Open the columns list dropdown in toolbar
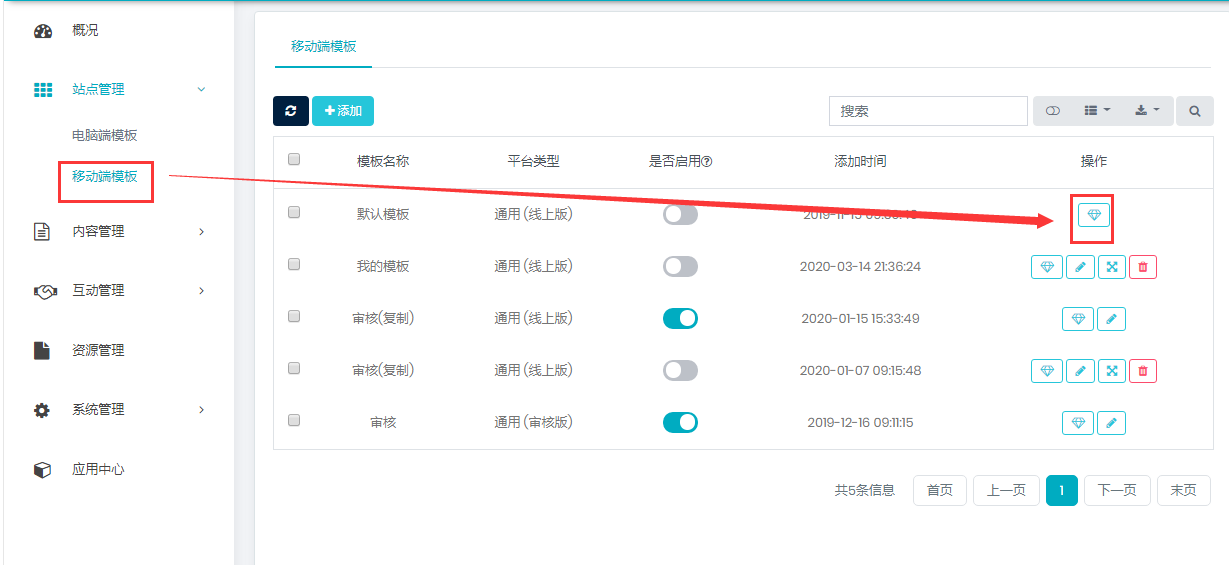The image size is (1229, 565). (1097, 111)
